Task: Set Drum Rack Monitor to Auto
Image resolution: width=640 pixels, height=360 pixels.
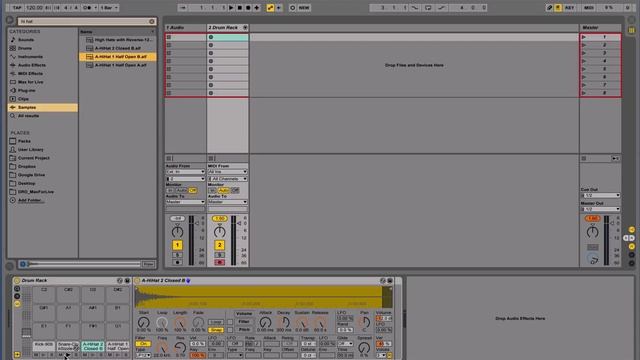Action: tap(223, 191)
